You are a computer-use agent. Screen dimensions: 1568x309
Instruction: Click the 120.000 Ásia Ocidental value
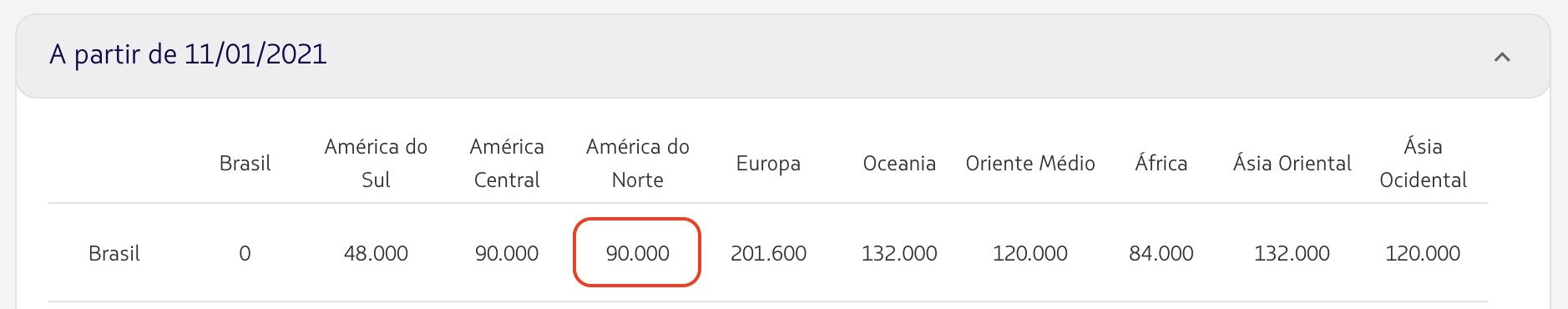point(1423,253)
